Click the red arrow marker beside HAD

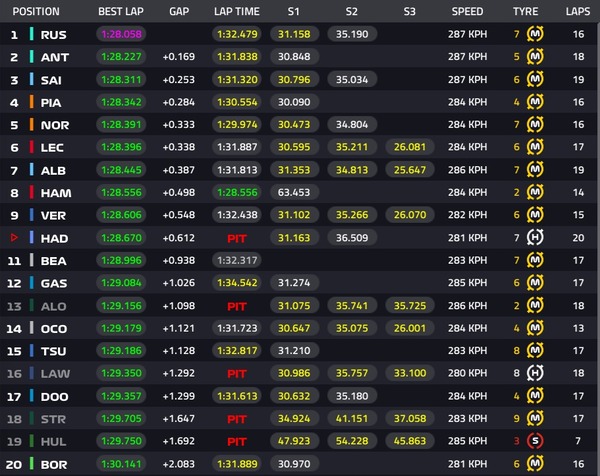(x=14, y=238)
